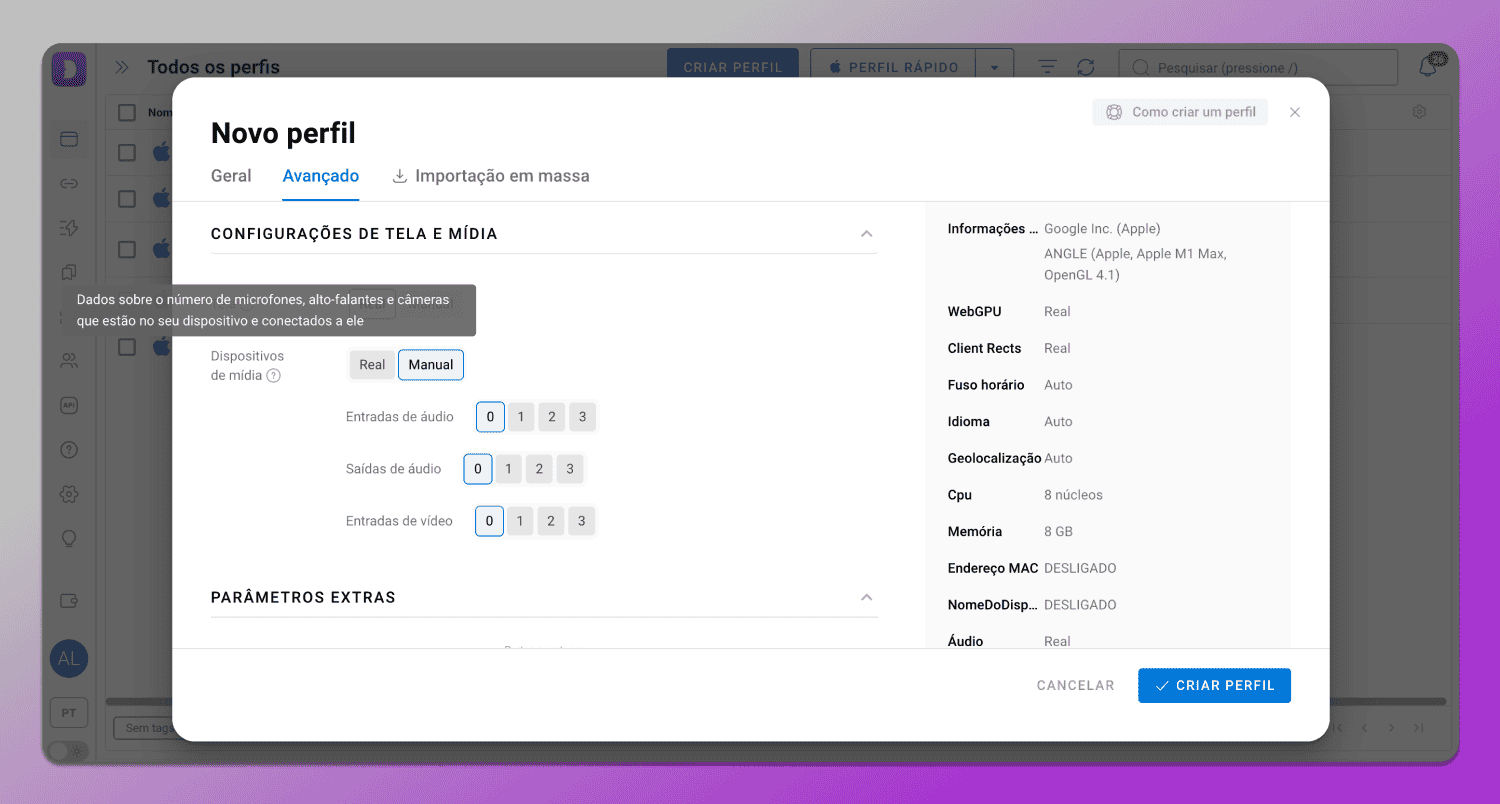Click the table column settings gear icon
Screen dimensions: 1500x804
click(1419, 113)
